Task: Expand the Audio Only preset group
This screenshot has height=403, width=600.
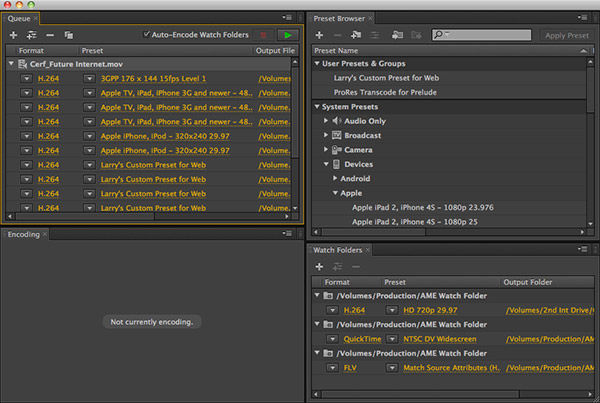Action: click(326, 121)
